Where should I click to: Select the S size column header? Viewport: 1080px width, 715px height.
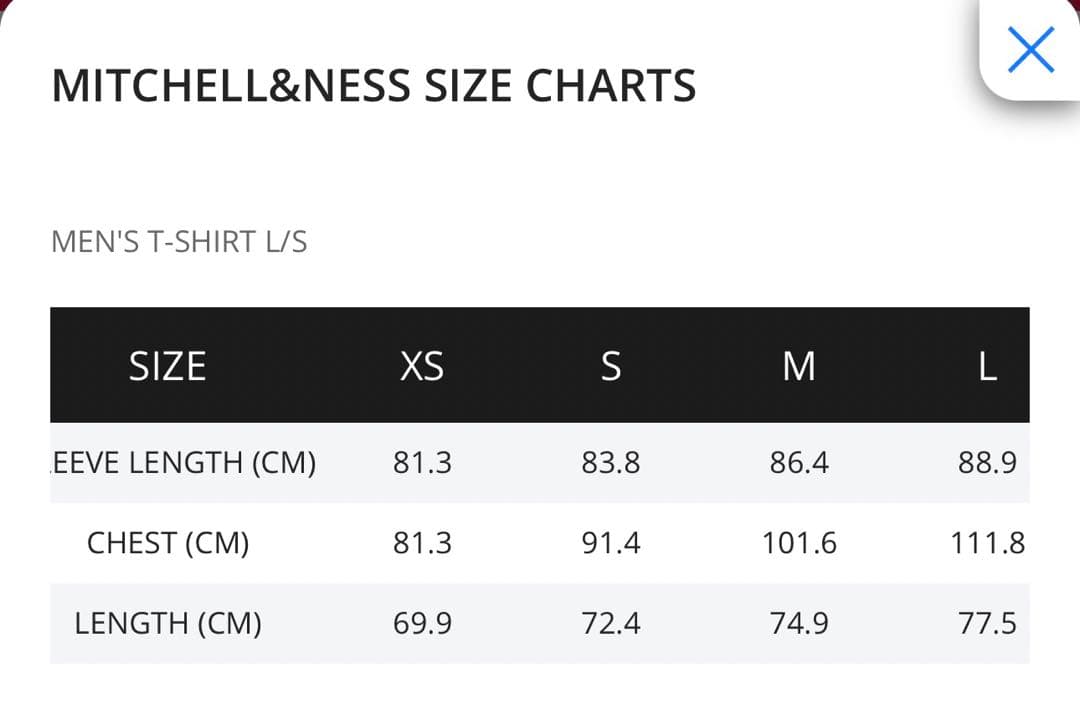tap(611, 366)
